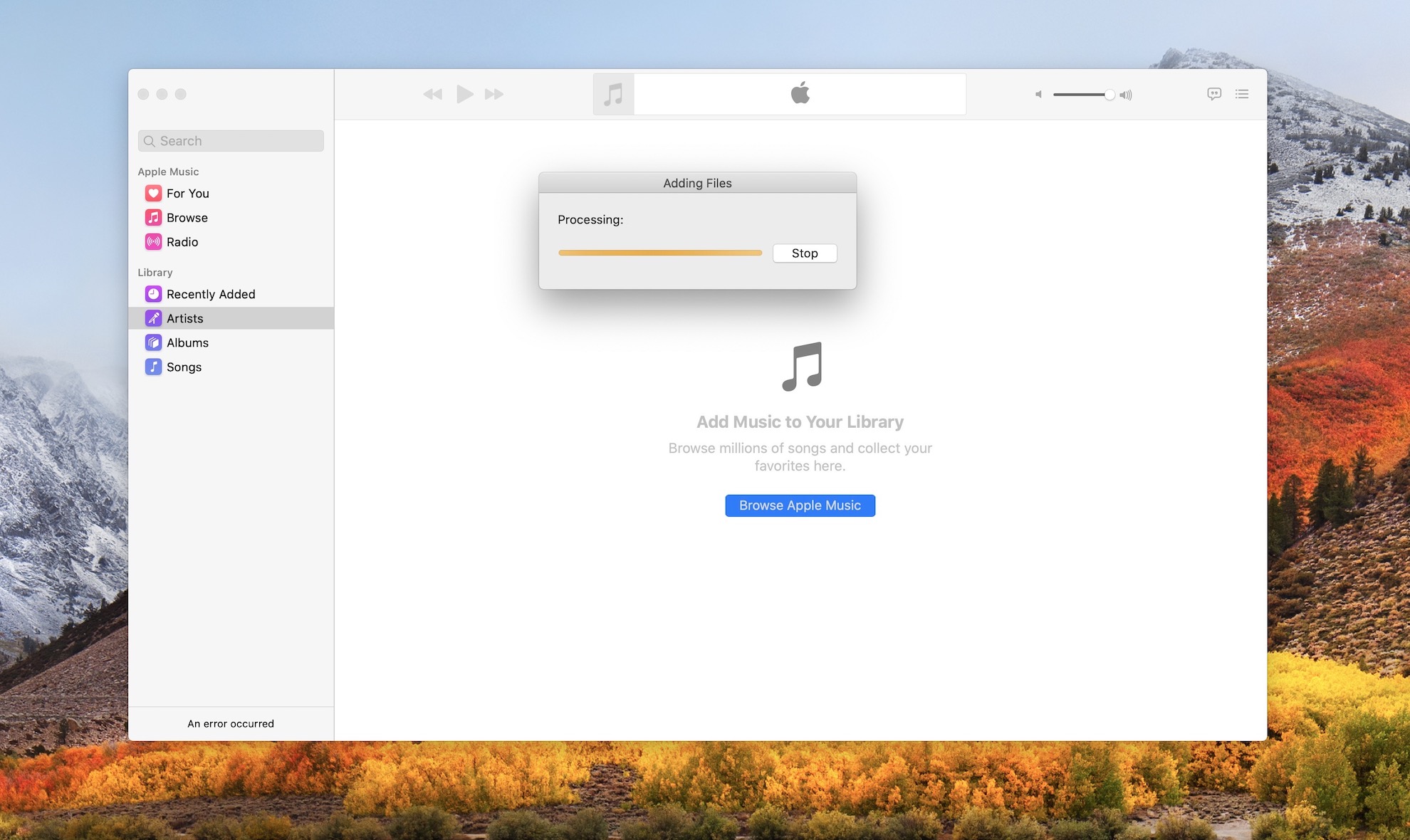The image size is (1410, 840).
Task: Click the Queue icon in toolbar
Action: pyautogui.click(x=1242, y=94)
